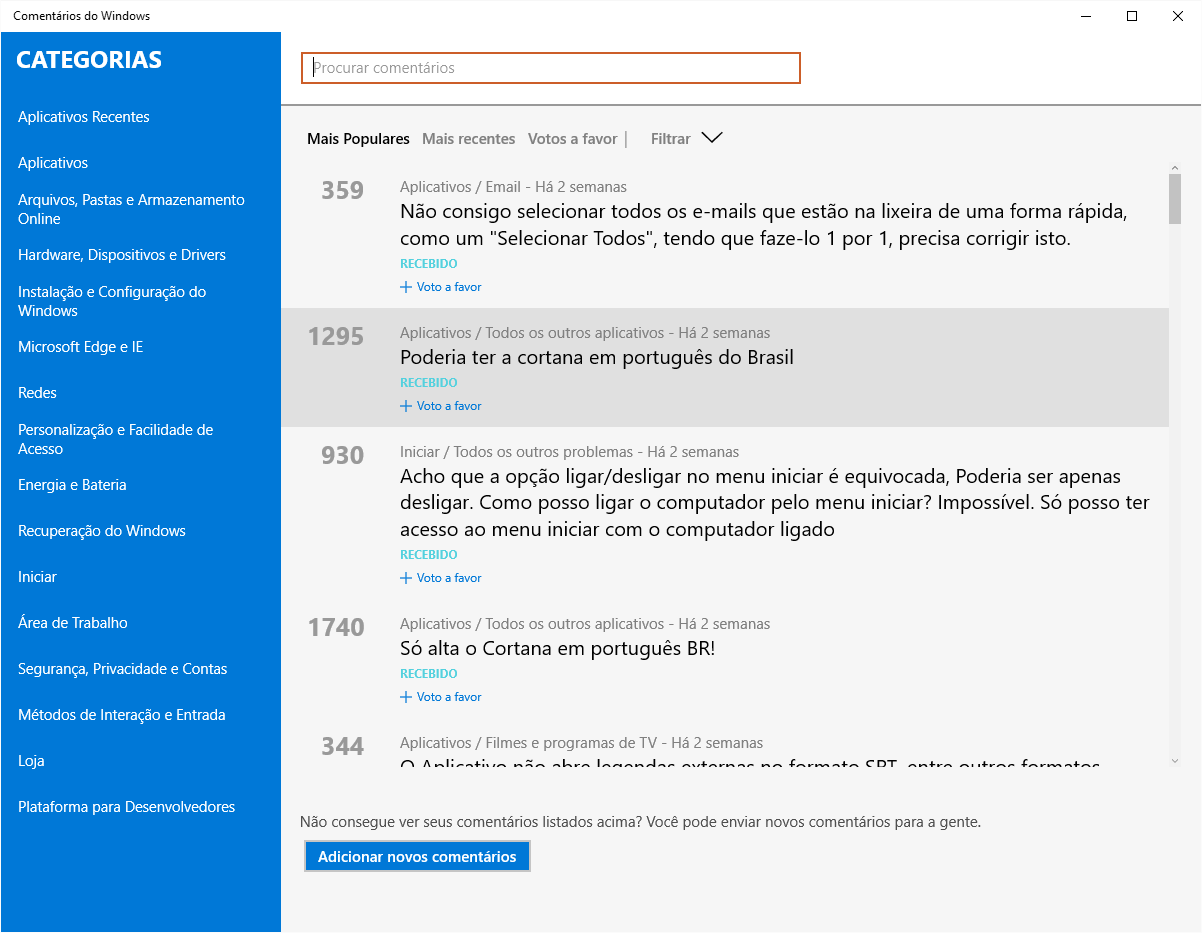Open the Loja category
The height and width of the screenshot is (933, 1202).
pos(31,761)
